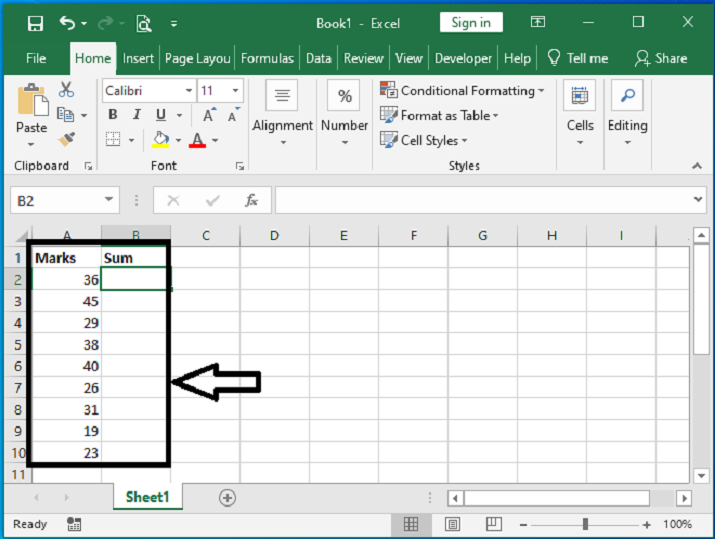
Task: Click the Name Box showing B2
Action: (x=65, y=200)
